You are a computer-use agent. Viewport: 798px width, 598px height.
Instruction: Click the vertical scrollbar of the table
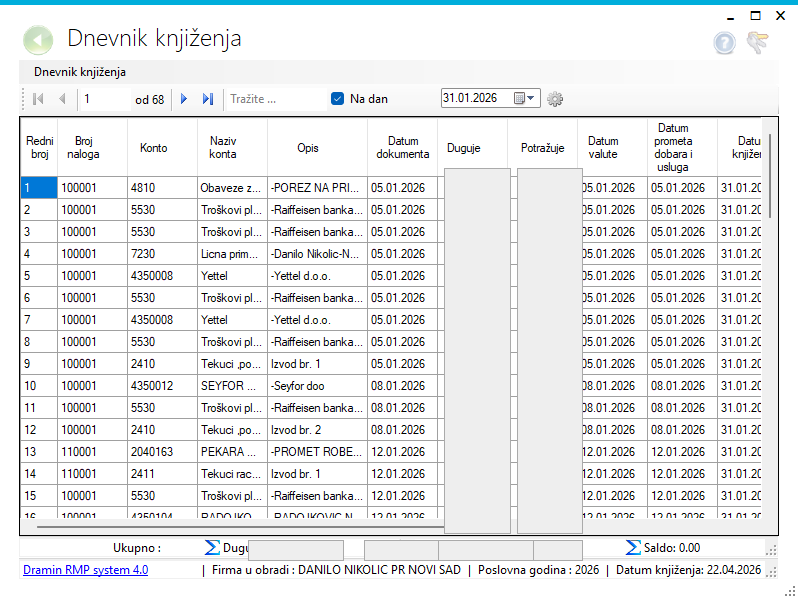[770, 176]
